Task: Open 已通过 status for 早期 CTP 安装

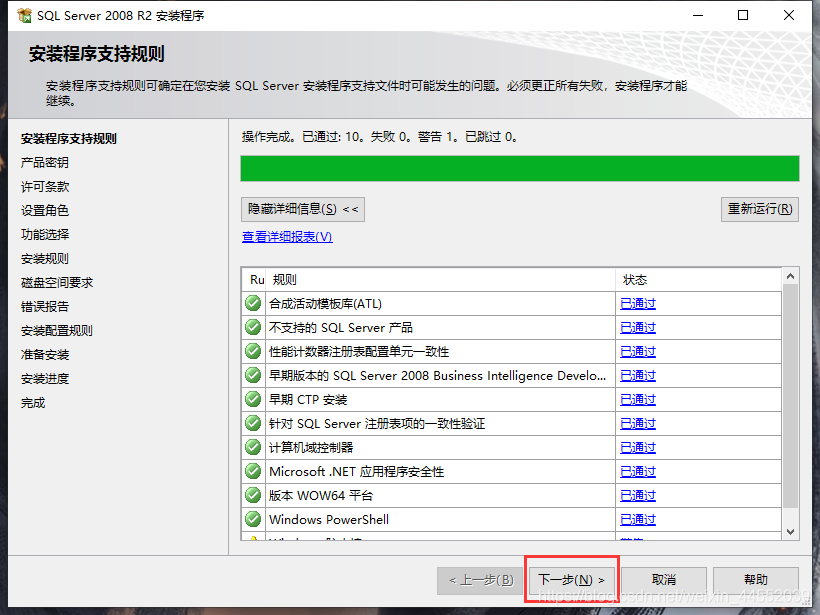Action: pos(637,400)
